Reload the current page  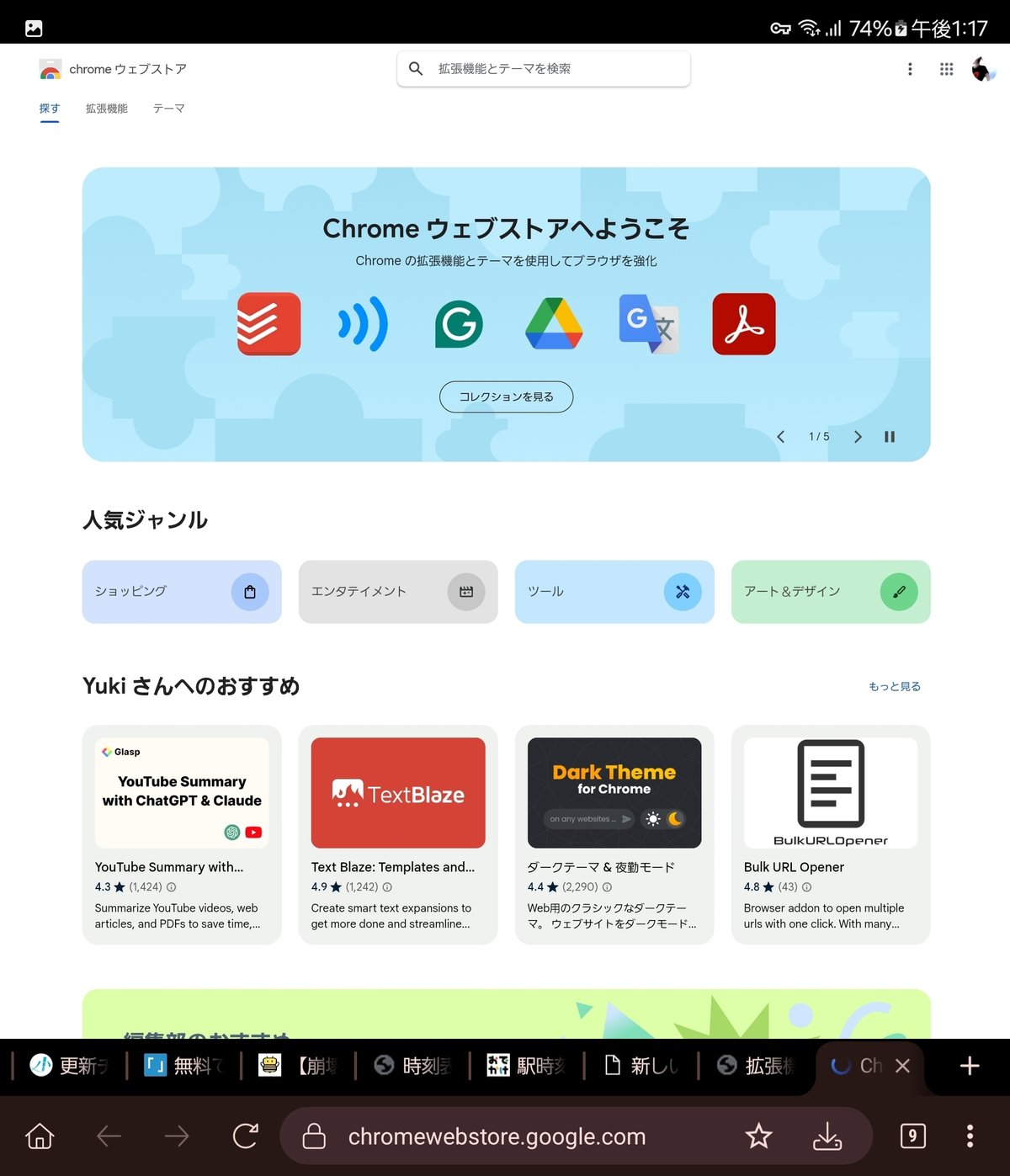pos(245,1136)
